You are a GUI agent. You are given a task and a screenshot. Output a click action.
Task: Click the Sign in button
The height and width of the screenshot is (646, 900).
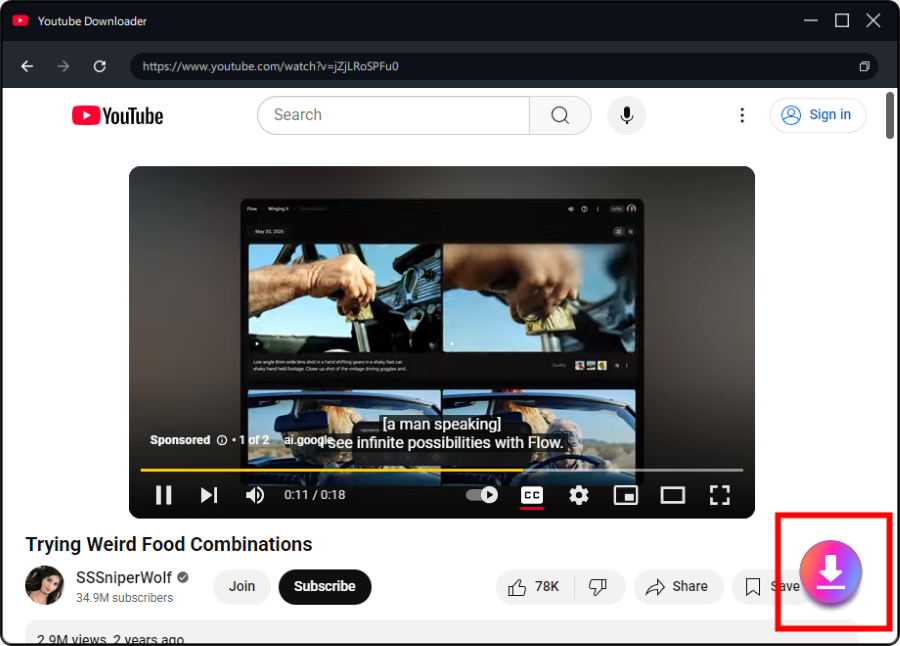[817, 115]
